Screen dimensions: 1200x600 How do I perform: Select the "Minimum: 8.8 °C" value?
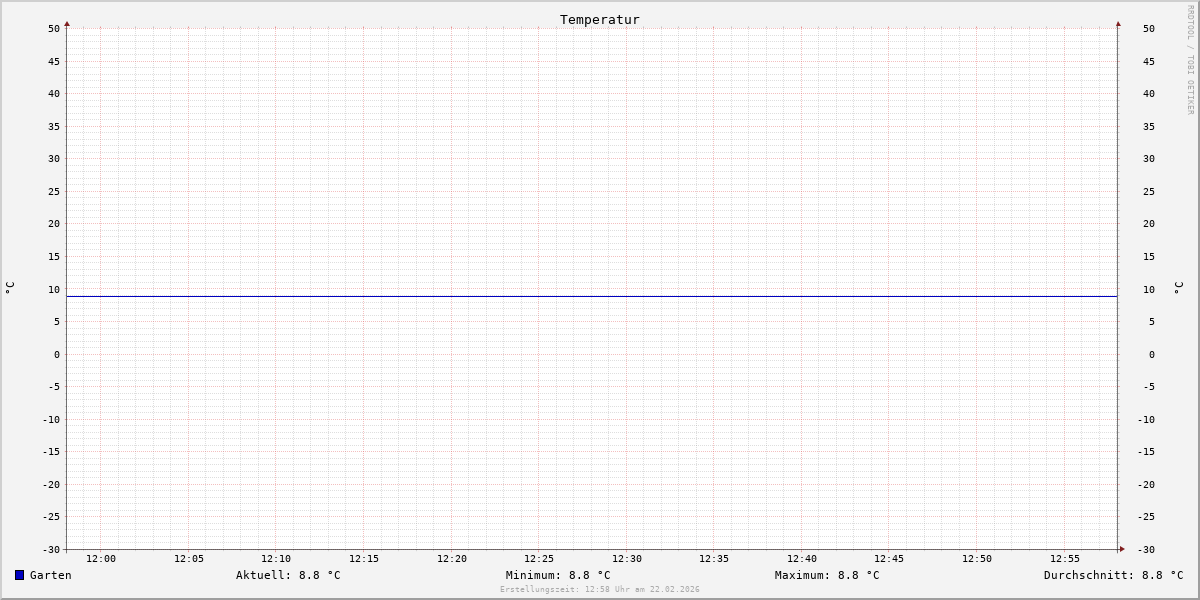(558, 575)
